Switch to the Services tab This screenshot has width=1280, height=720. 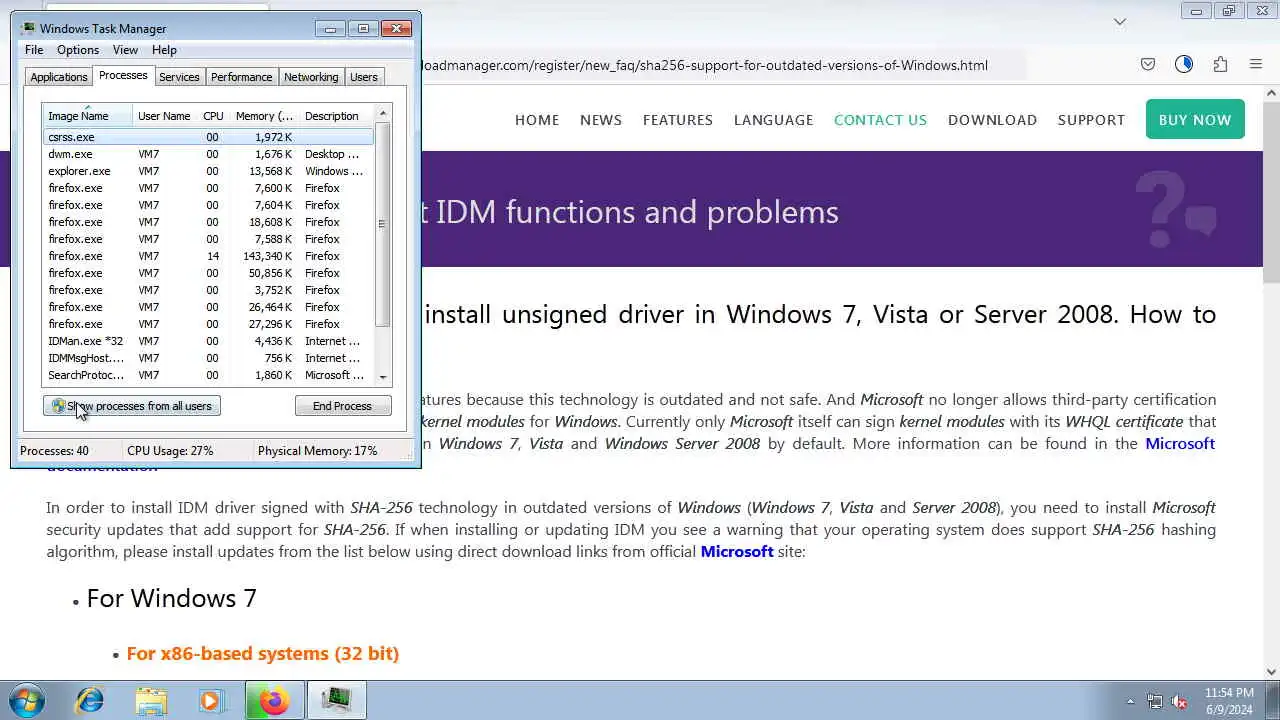[179, 77]
